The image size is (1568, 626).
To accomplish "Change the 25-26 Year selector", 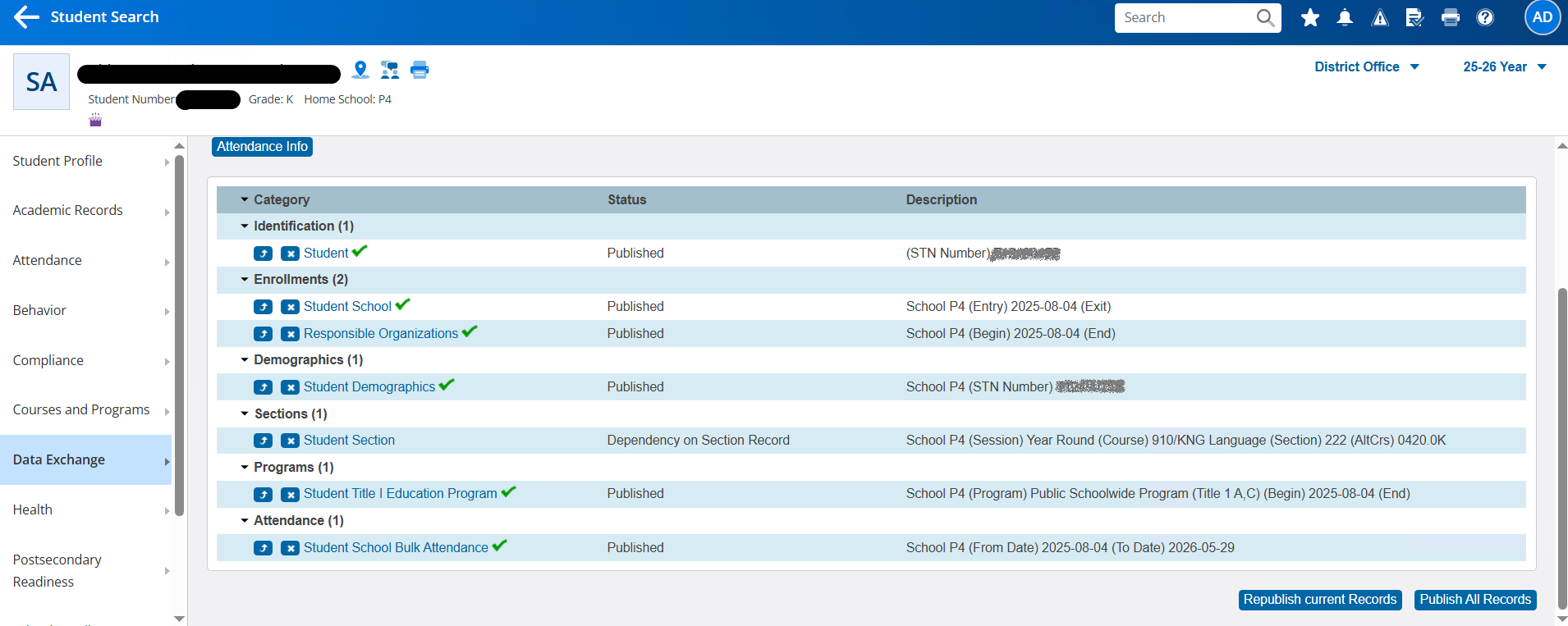I will click(x=1504, y=67).
